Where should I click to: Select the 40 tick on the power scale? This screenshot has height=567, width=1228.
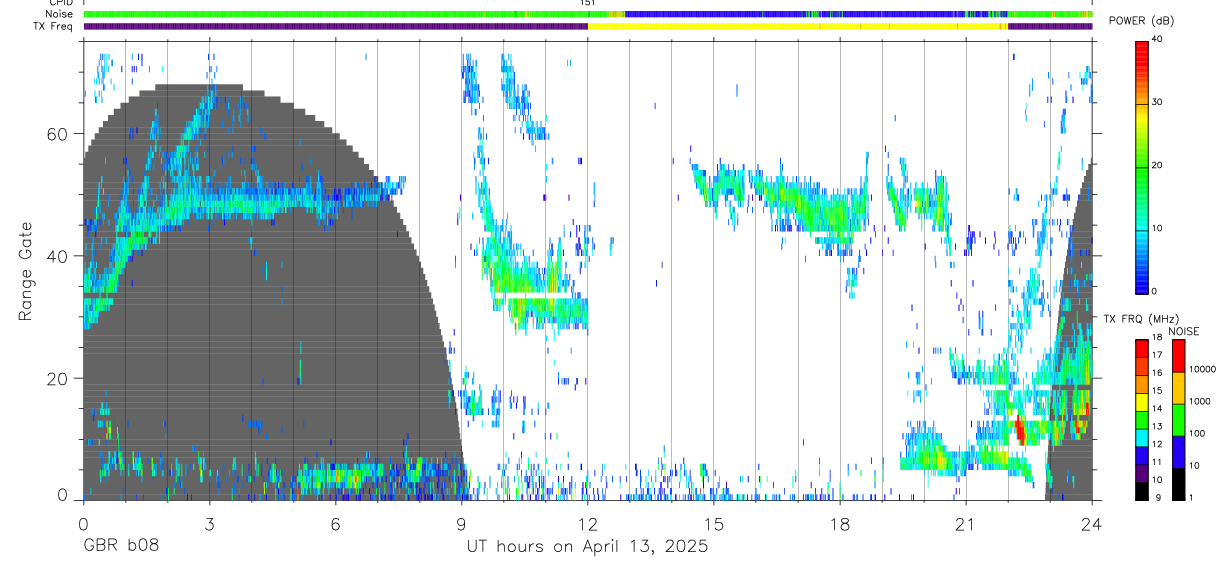click(1159, 39)
